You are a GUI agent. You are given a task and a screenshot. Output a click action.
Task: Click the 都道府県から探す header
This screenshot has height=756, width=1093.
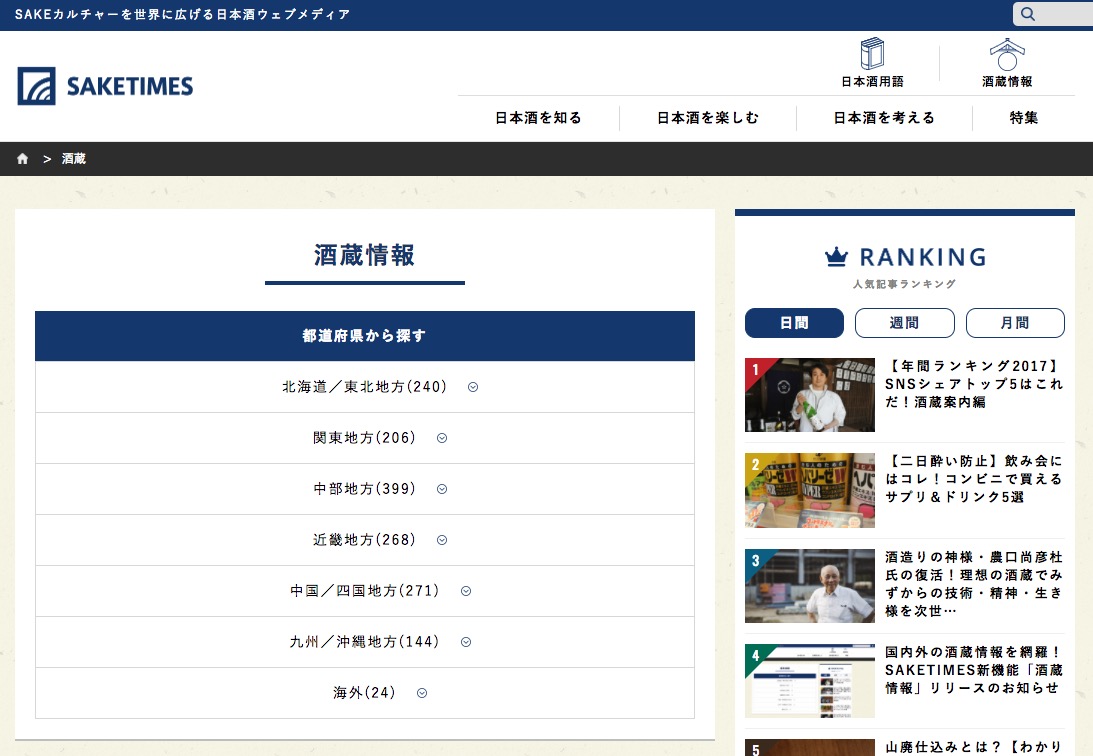click(365, 336)
